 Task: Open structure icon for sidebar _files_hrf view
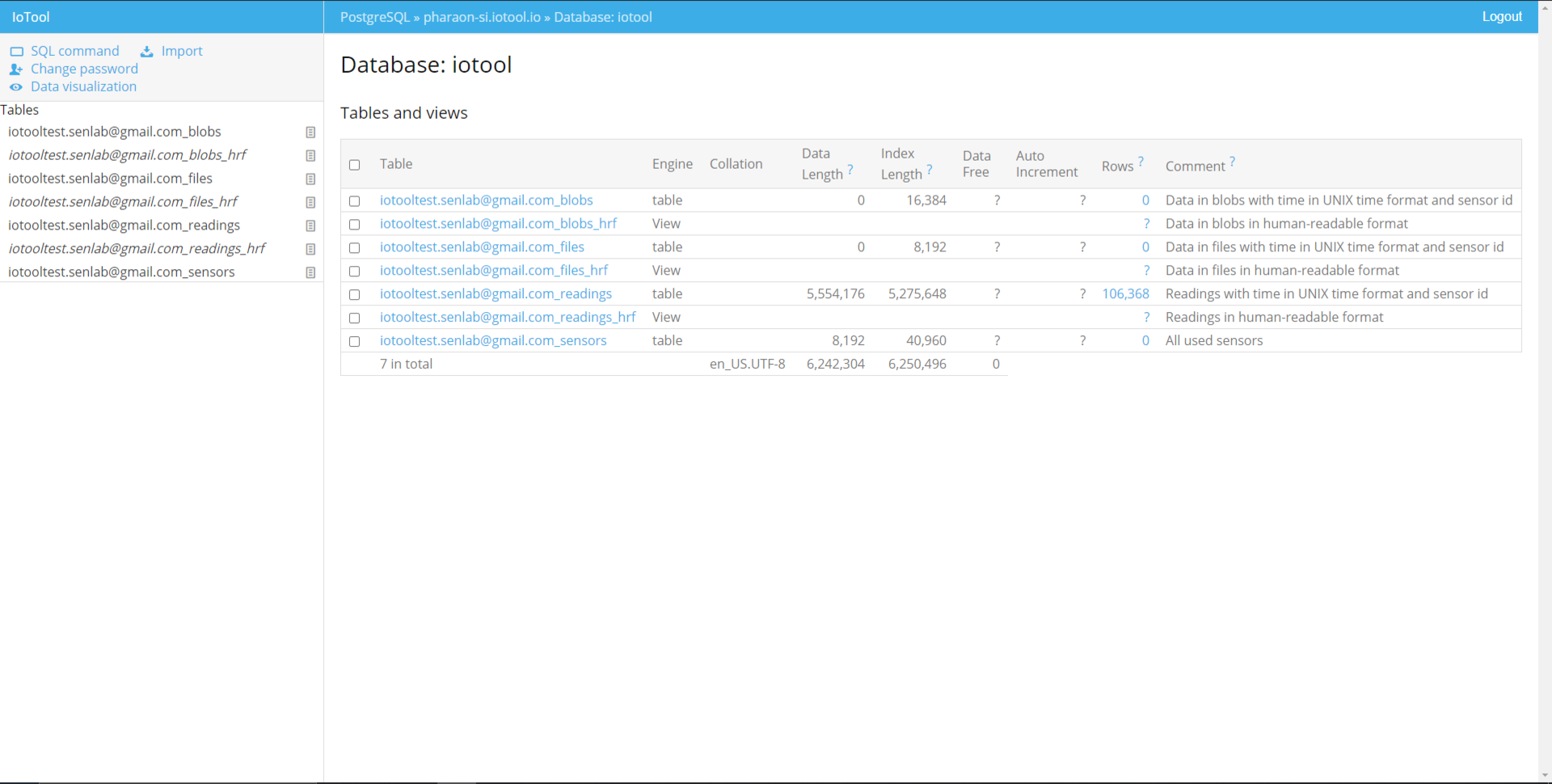coord(310,203)
